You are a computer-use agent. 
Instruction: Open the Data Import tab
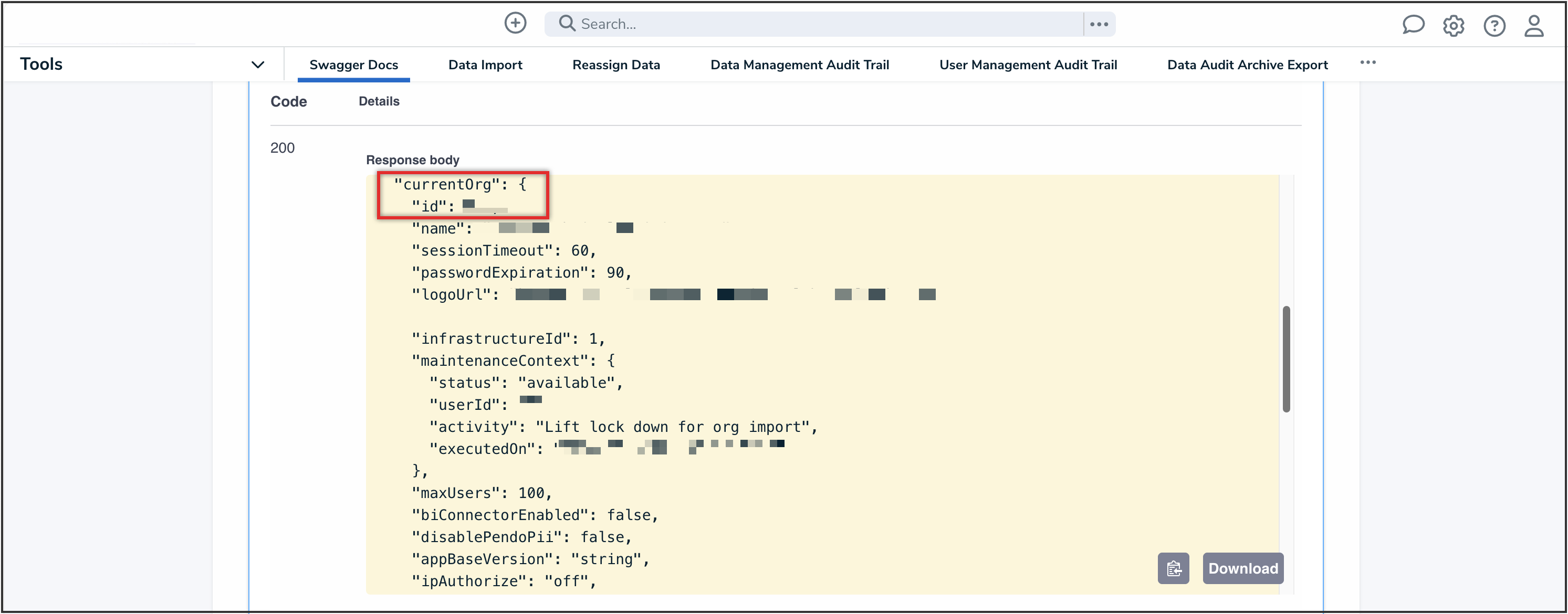click(x=485, y=65)
